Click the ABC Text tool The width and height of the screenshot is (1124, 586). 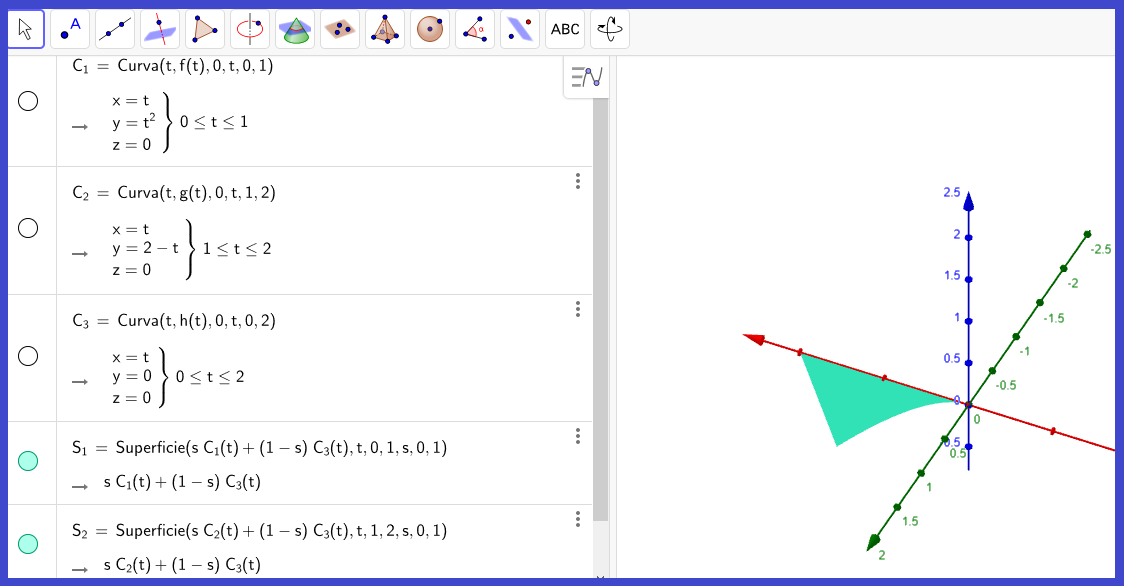point(565,30)
